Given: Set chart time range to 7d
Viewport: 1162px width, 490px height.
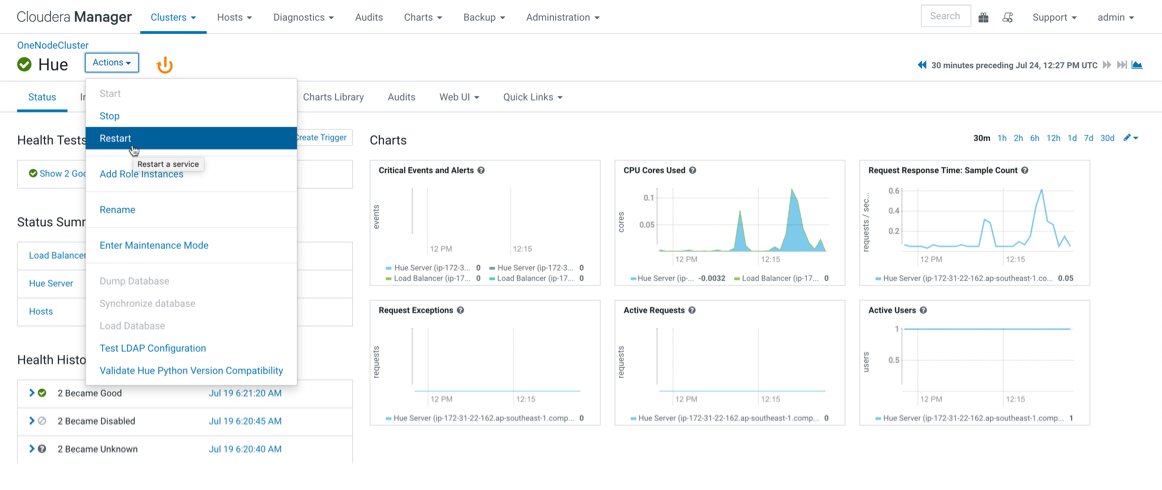Looking at the screenshot, I should 1089,138.
